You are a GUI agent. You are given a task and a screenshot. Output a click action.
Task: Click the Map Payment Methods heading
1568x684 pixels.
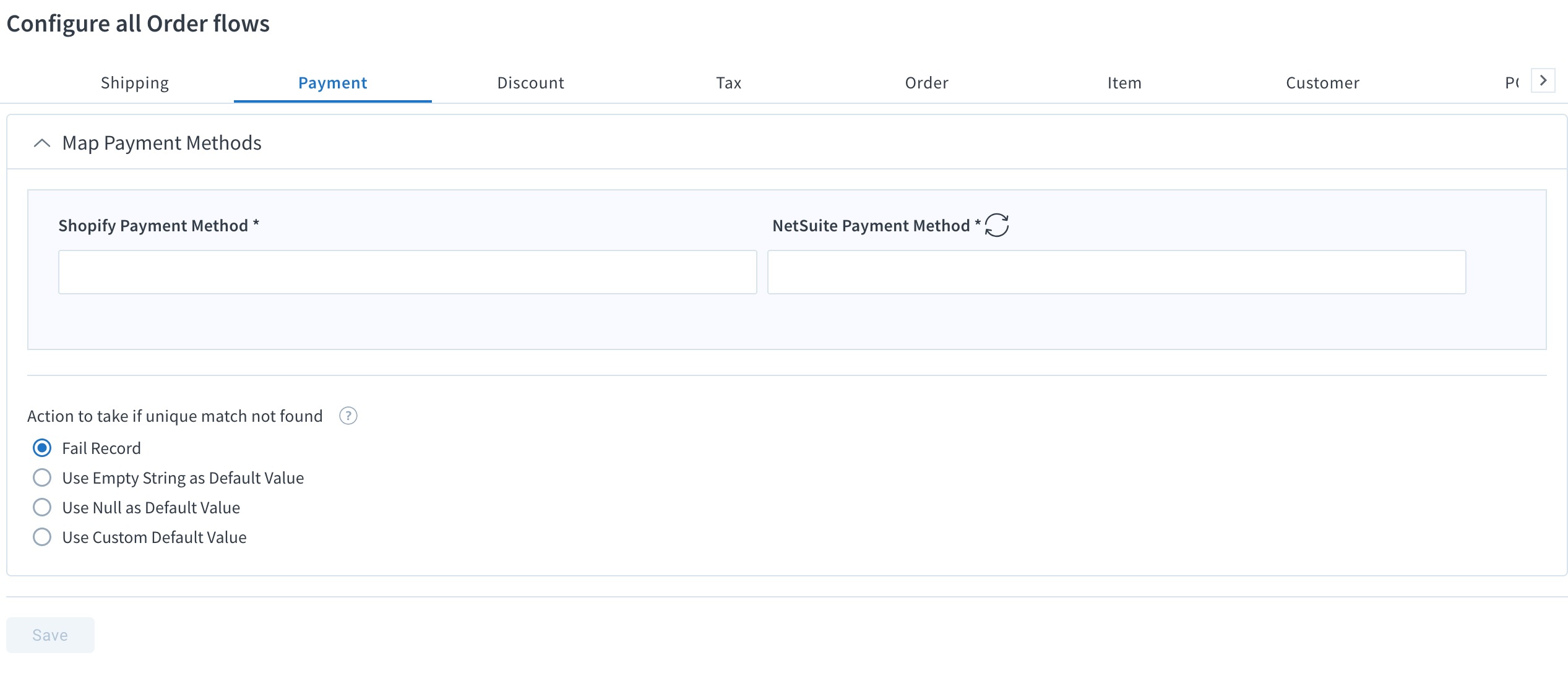(162, 143)
